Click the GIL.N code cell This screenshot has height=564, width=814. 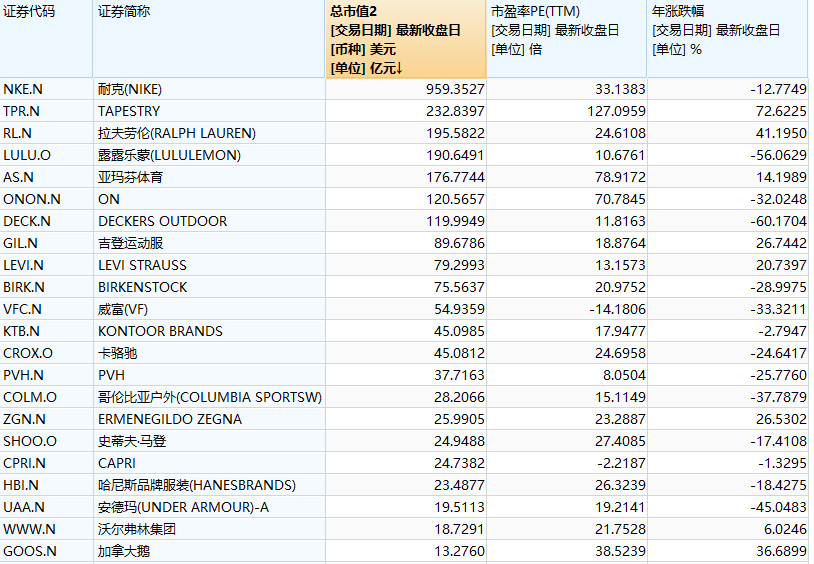tap(46, 243)
